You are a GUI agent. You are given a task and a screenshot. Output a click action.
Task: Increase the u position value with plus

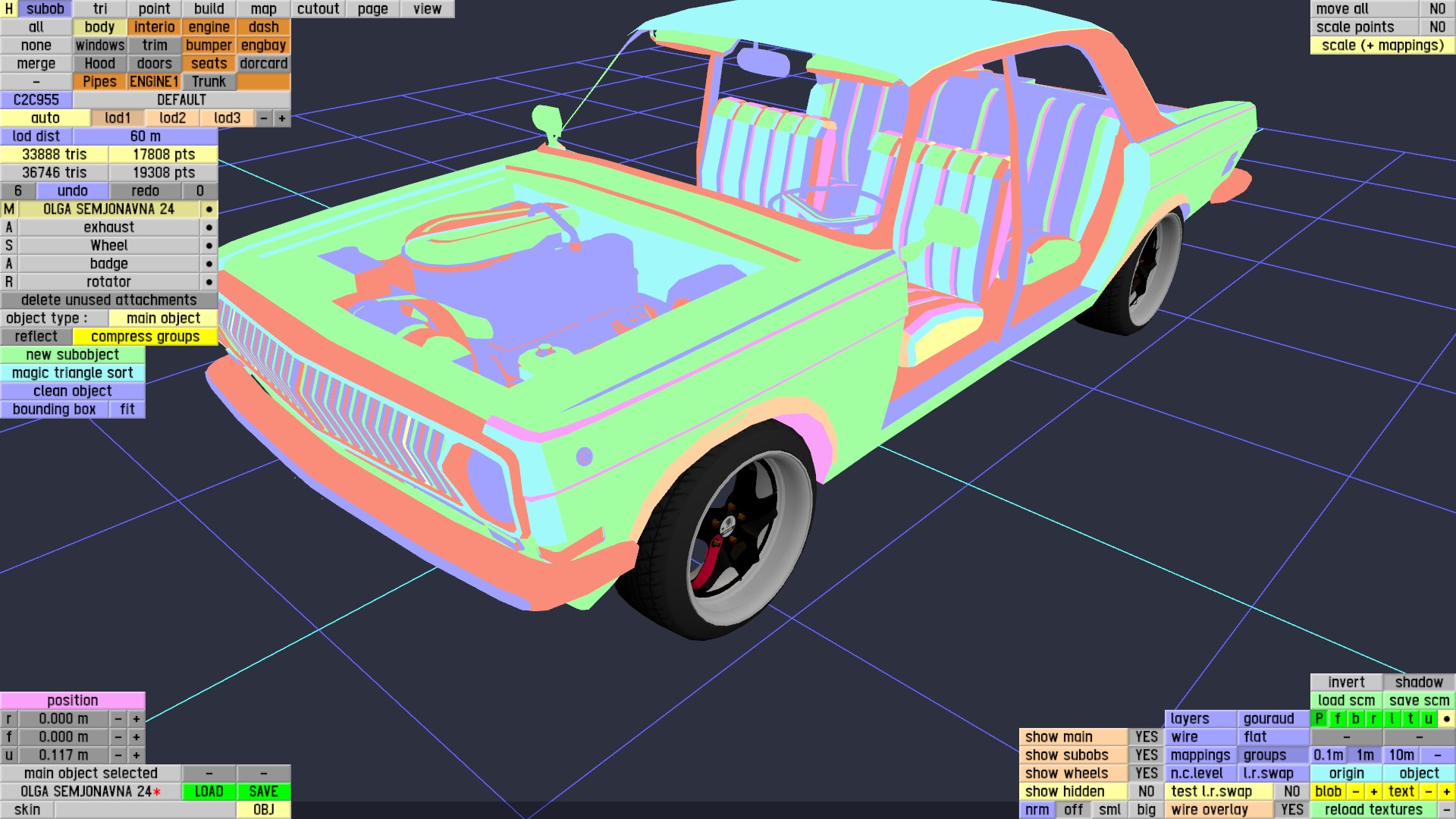coord(136,755)
